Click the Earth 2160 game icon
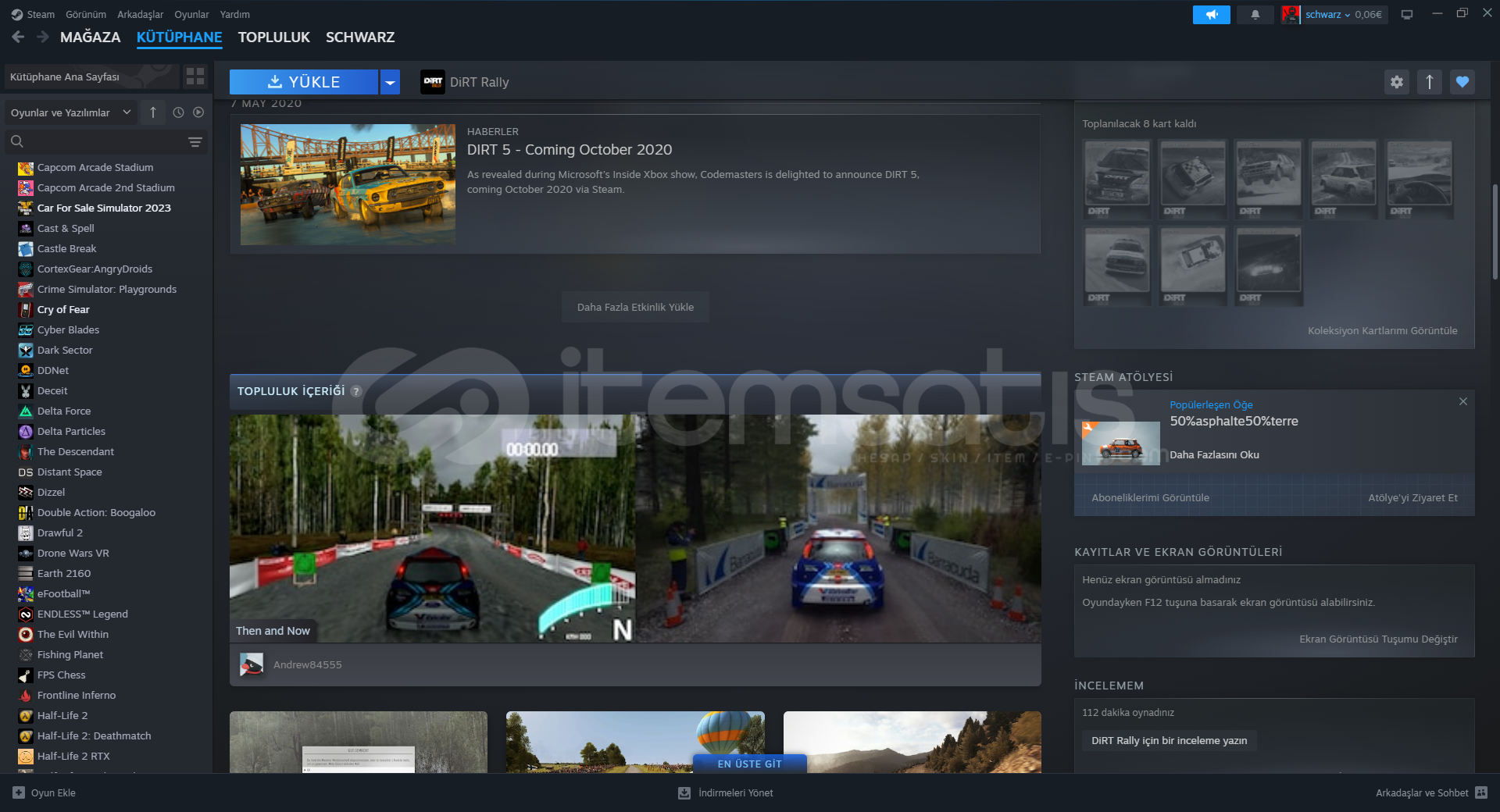Viewport: 1500px width, 812px height. (26, 574)
